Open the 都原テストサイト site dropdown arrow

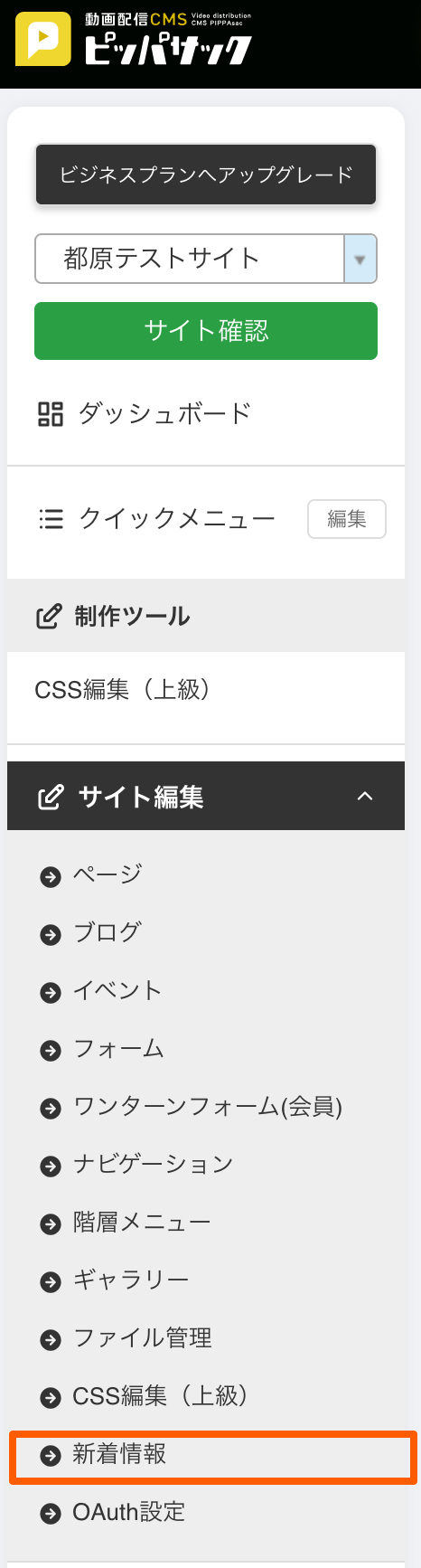(x=360, y=260)
